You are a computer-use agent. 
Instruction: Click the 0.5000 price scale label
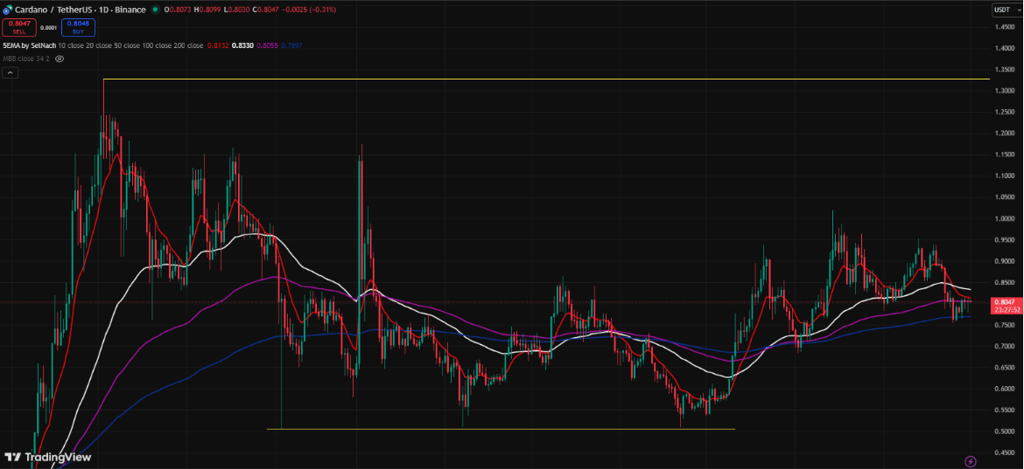tap(1005, 431)
